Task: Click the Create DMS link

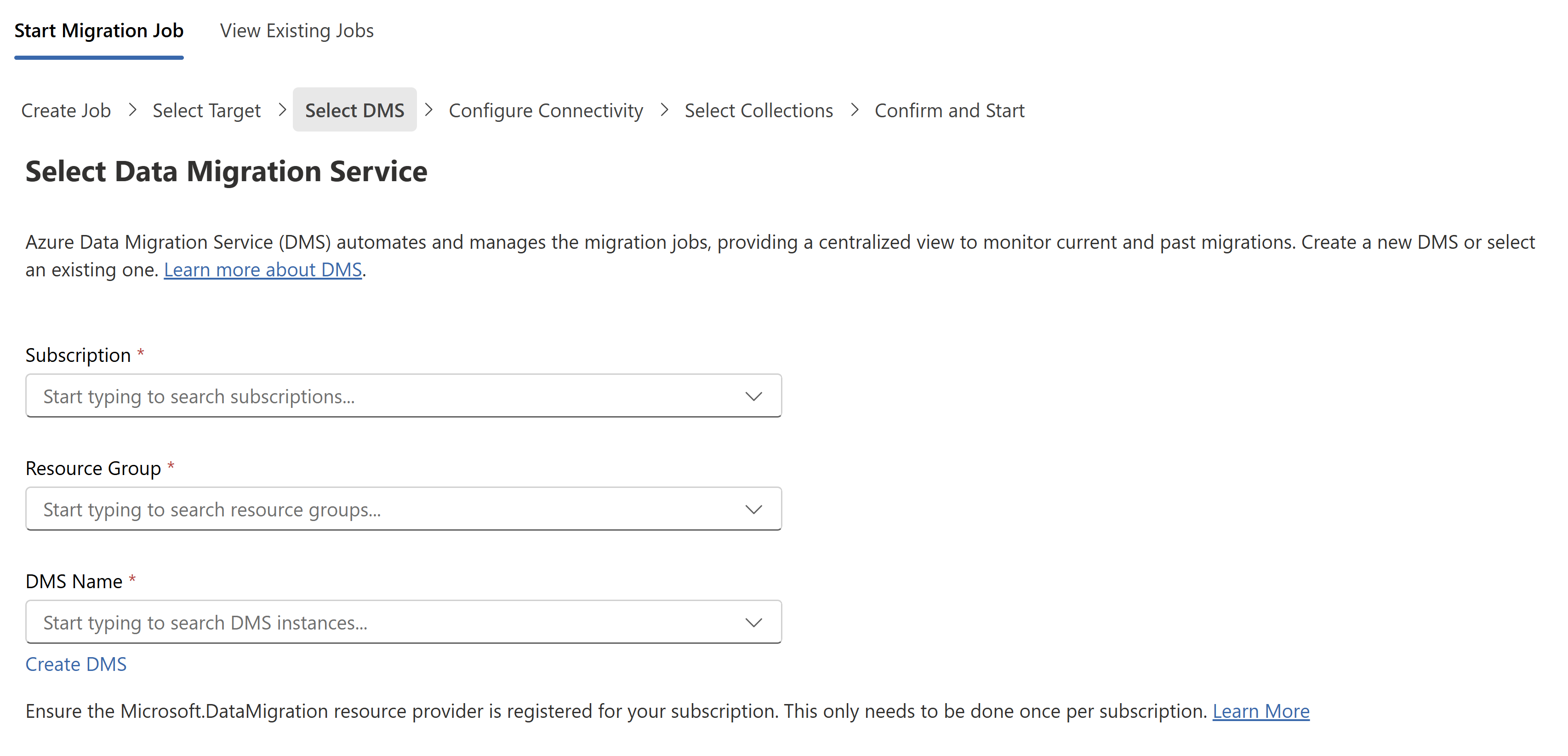Action: [x=76, y=664]
